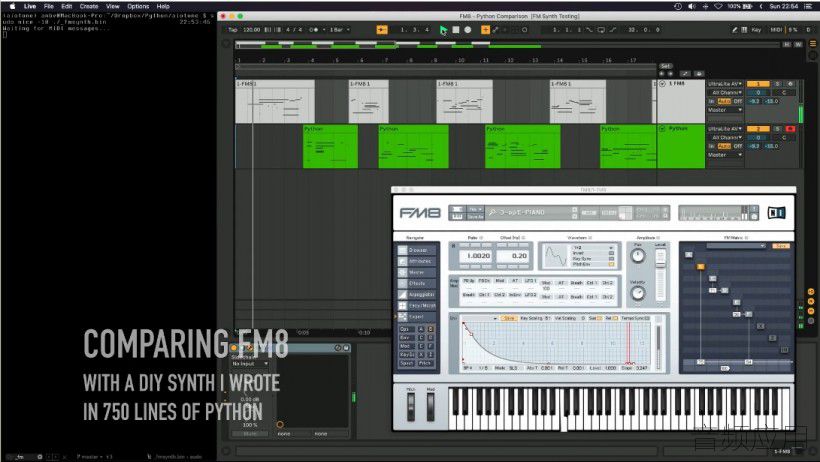This screenshot has height=462, width=820.
Task: Select the Expert page in FM8
Action: (x=416, y=317)
